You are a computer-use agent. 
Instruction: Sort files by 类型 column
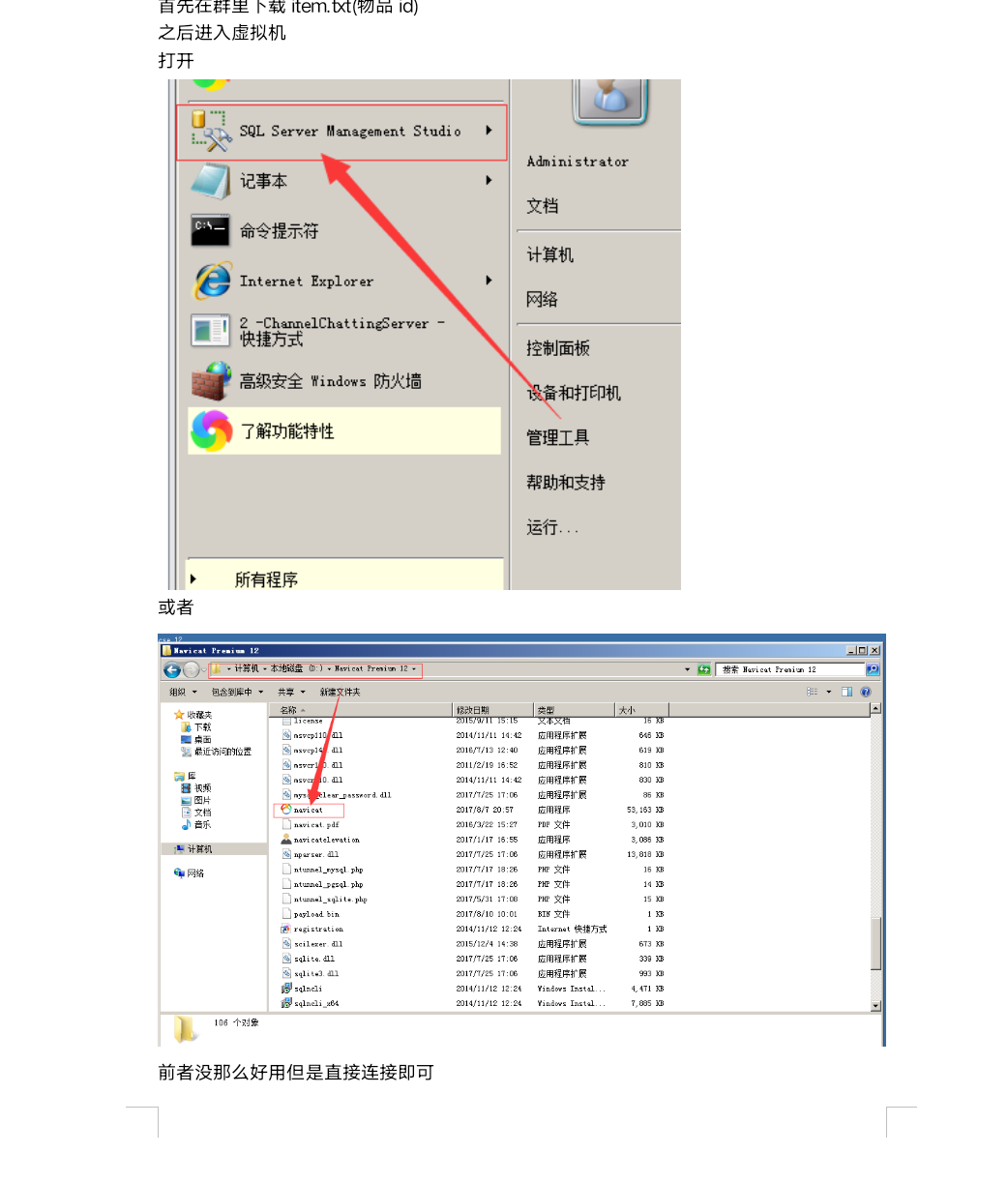click(575, 710)
